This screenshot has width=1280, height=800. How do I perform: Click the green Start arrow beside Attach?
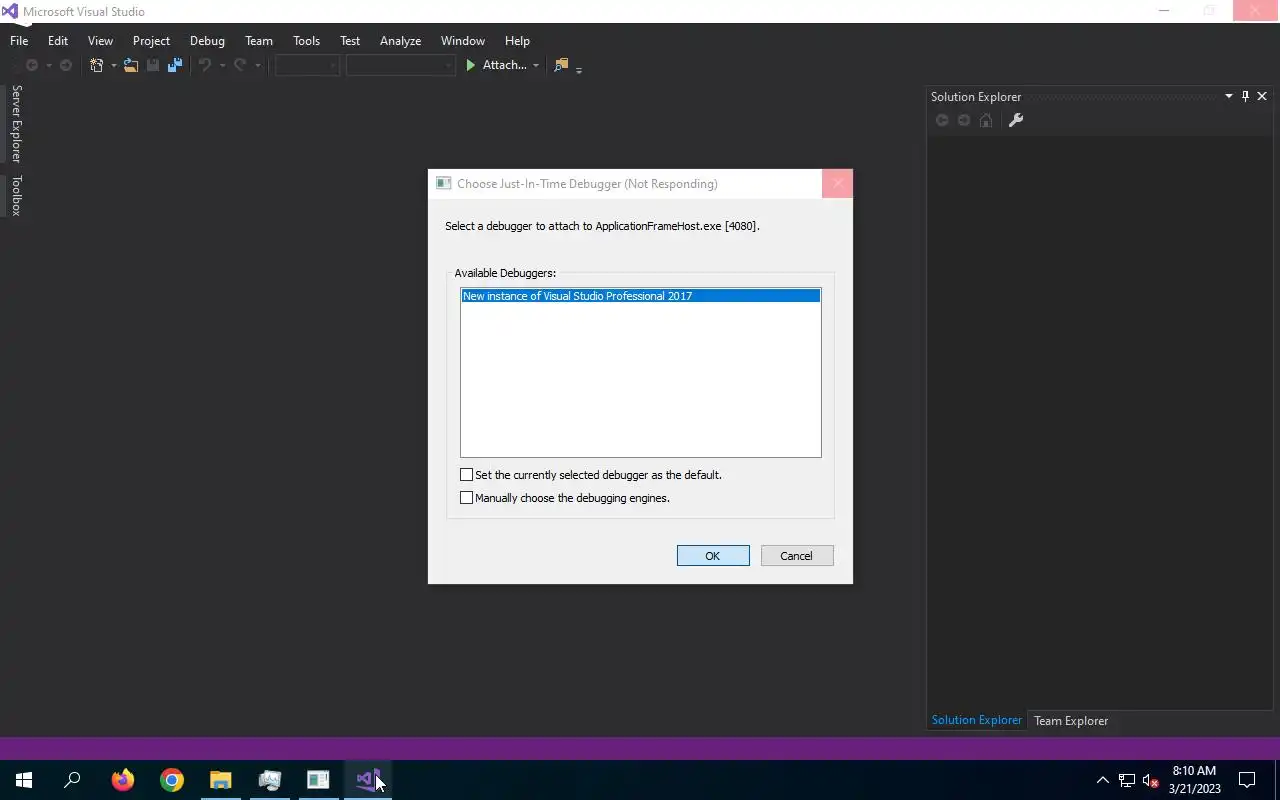(x=471, y=65)
